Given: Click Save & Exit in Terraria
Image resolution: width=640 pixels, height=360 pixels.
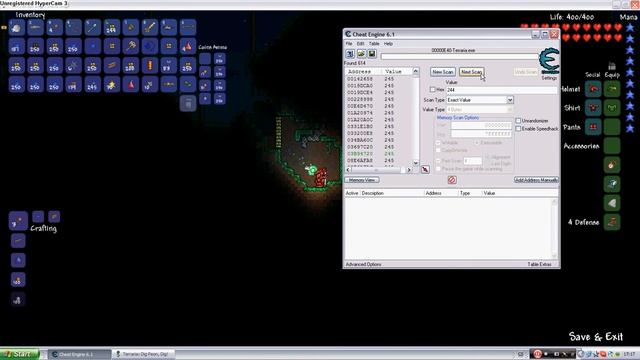Looking at the screenshot, I should point(596,337).
